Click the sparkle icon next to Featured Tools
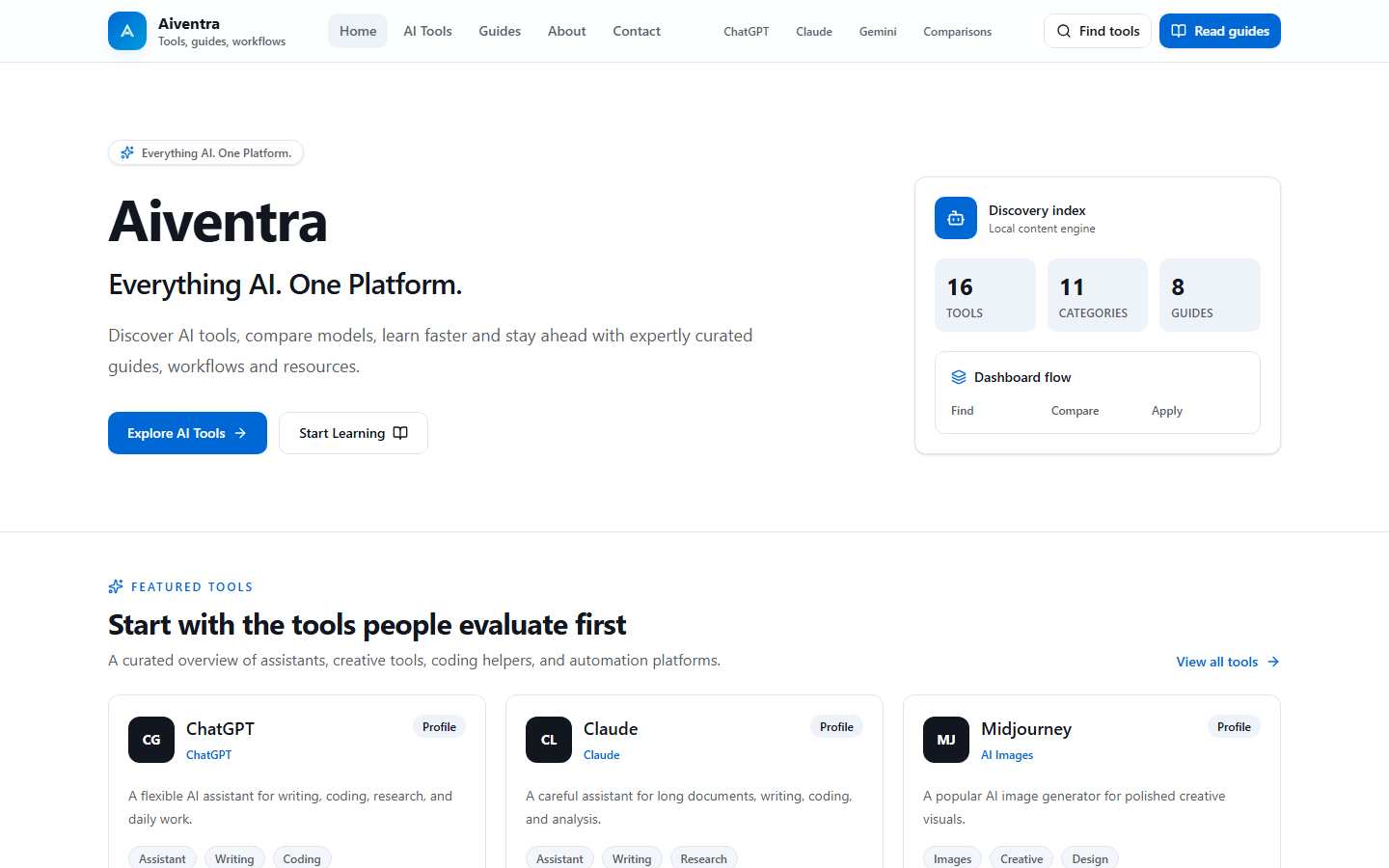Image resolution: width=1389 pixels, height=868 pixels. point(116,586)
